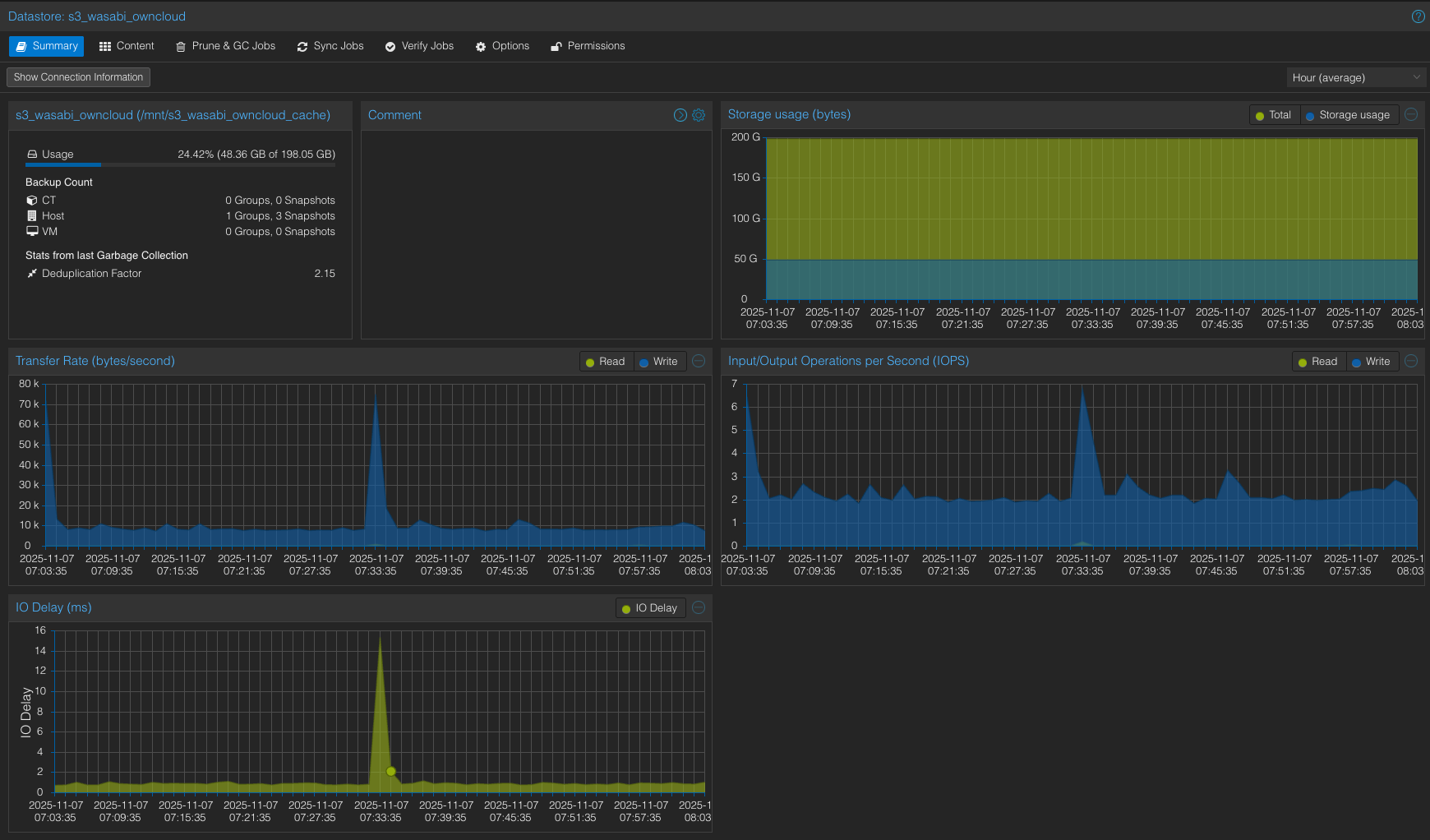Toggle the Write series in Transfer Rate chart
Image resolution: width=1430 pixels, height=840 pixels.
[658, 362]
